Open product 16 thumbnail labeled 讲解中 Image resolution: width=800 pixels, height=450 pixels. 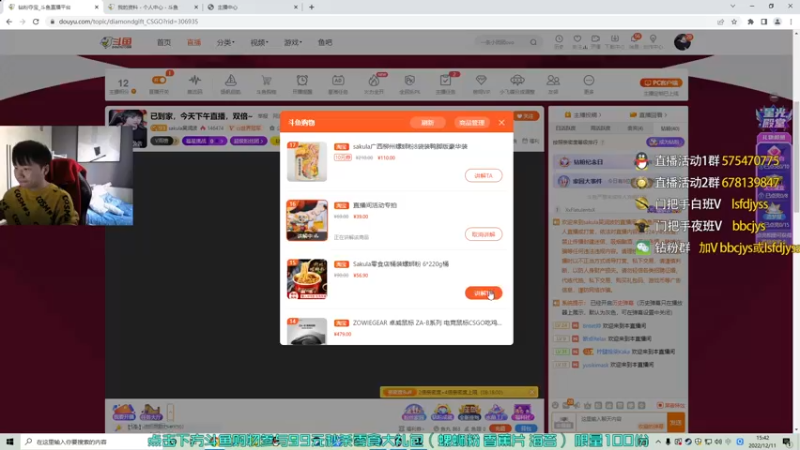click(307, 220)
